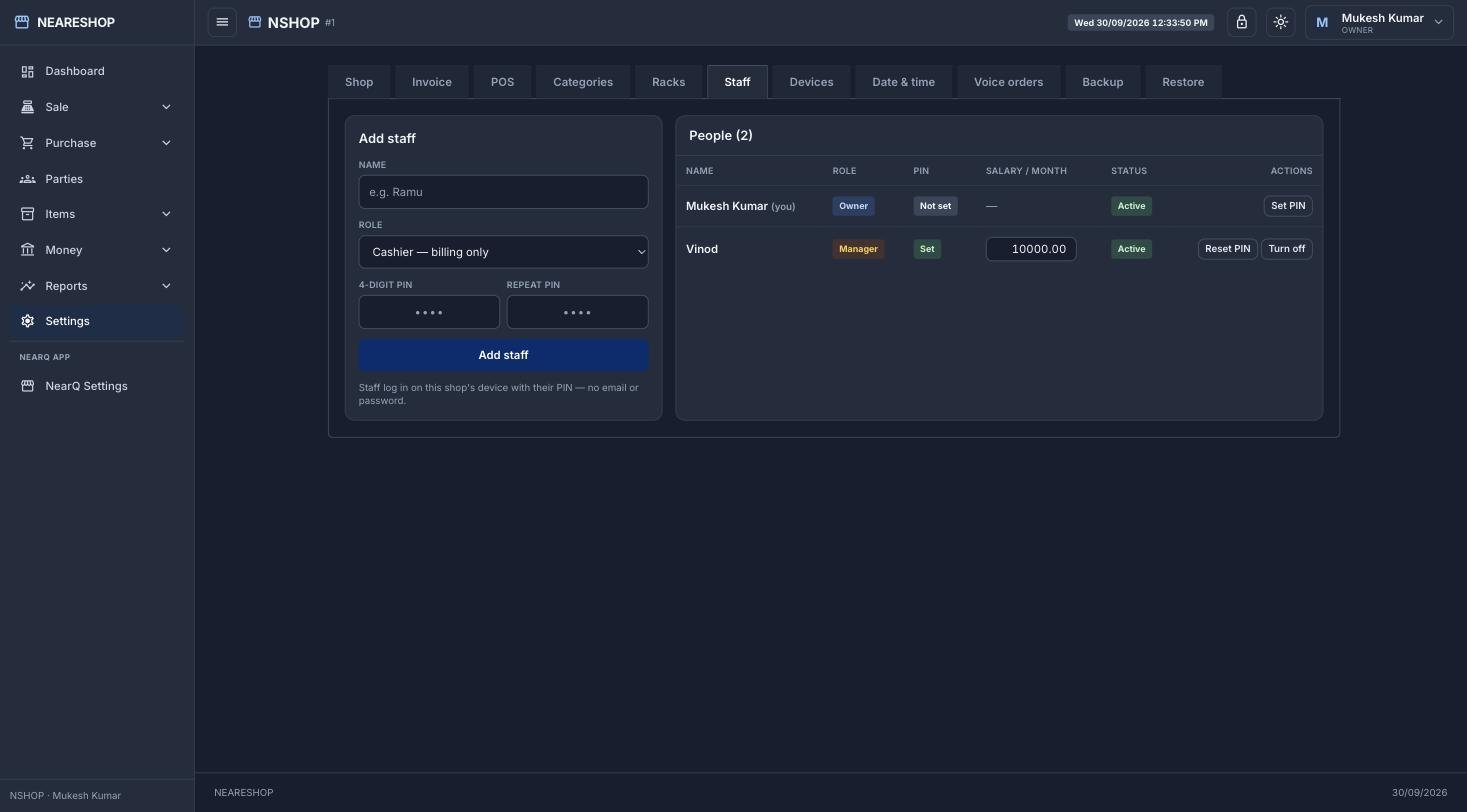Click the Repeat PIN field

(x=577, y=312)
